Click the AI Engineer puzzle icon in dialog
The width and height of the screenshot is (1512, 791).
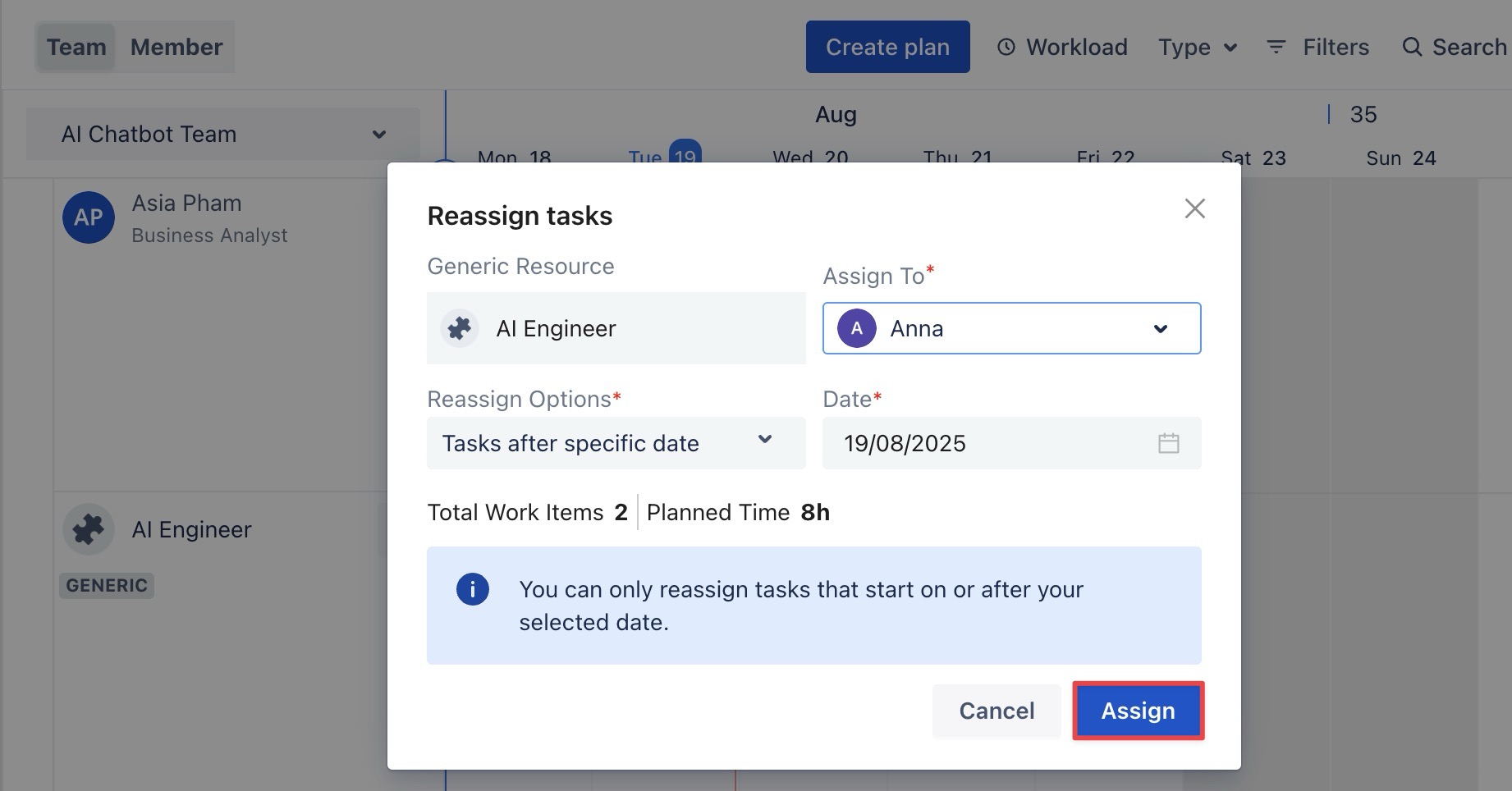click(x=460, y=328)
